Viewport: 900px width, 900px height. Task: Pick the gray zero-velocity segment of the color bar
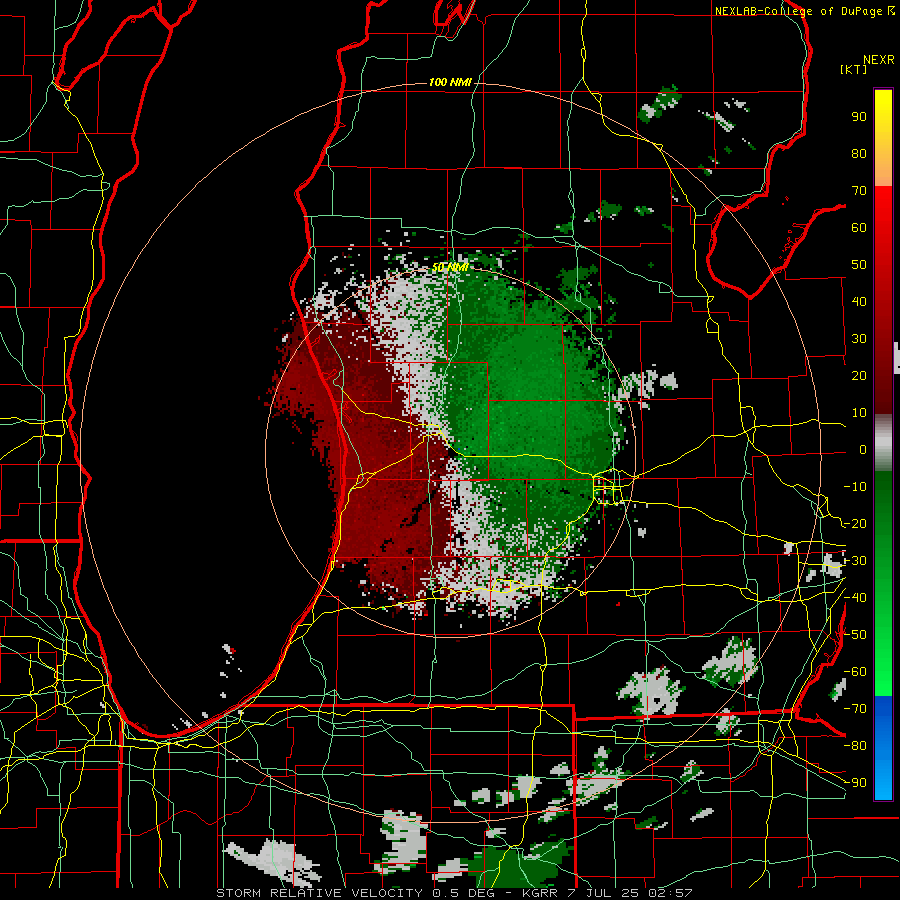pyautogui.click(x=883, y=443)
